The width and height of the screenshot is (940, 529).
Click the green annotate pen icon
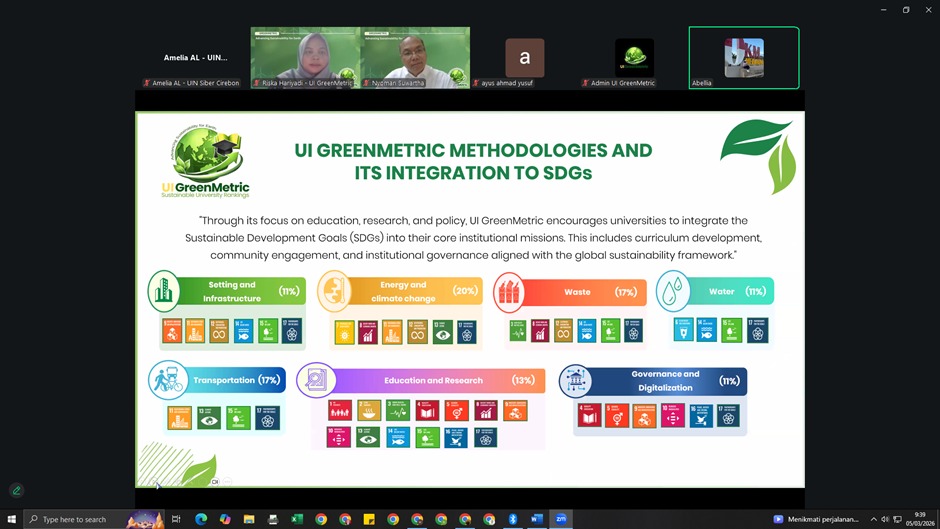coord(16,490)
